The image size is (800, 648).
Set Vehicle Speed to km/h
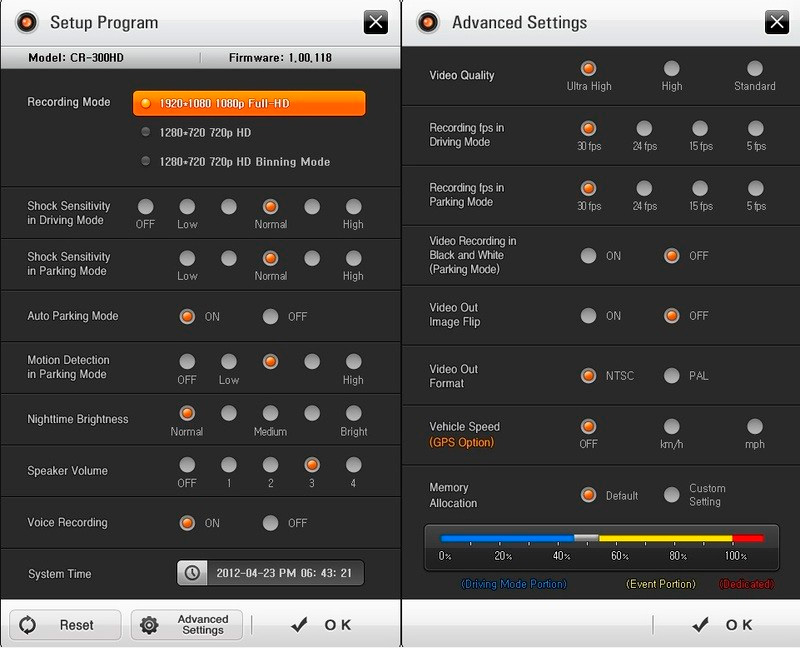tap(671, 427)
